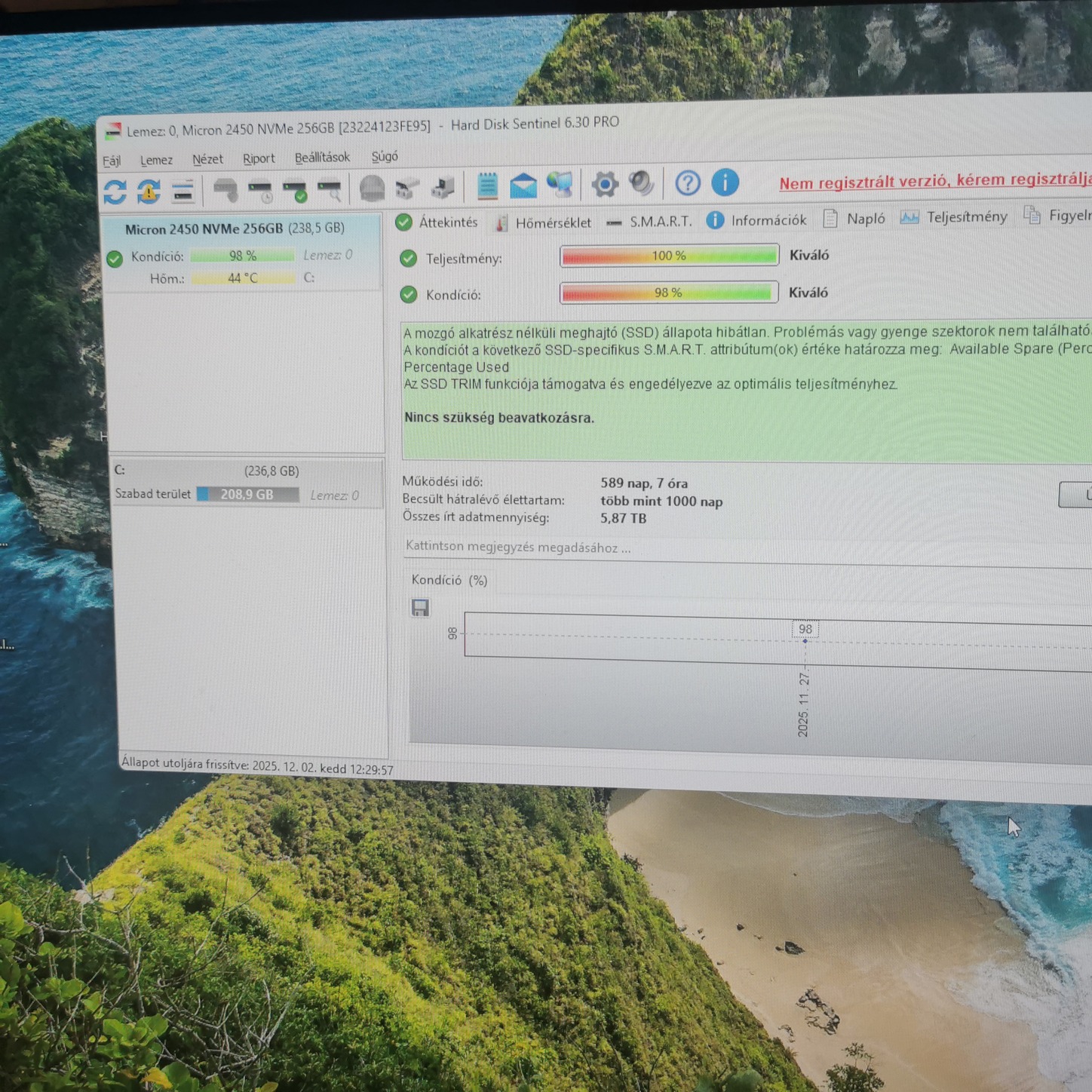Switch to the Napló tab
Image resolution: width=1092 pixels, height=1092 pixels.
point(854,219)
